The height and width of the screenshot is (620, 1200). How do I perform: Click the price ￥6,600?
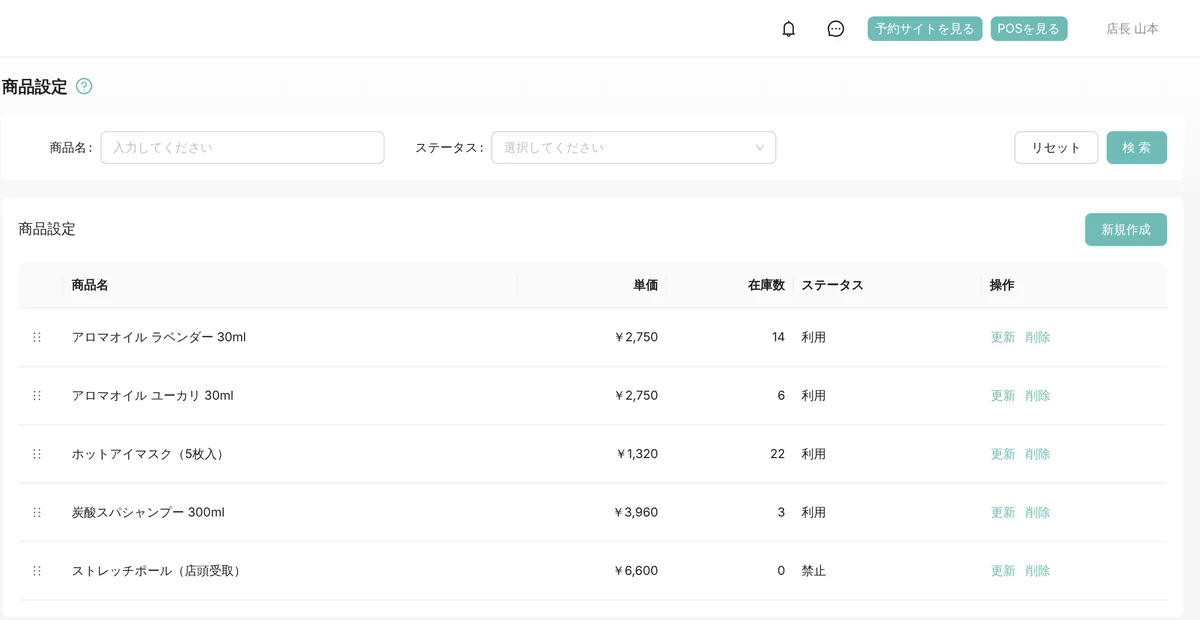click(x=636, y=571)
